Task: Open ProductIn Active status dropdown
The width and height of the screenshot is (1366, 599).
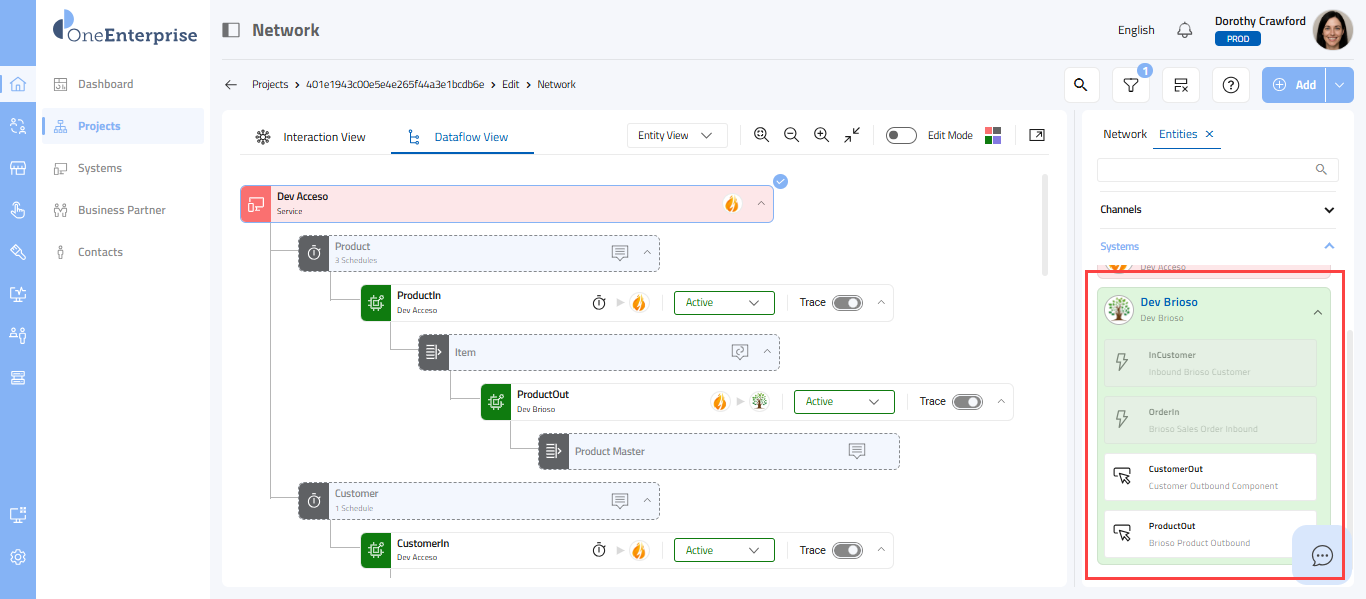Action: [724, 303]
